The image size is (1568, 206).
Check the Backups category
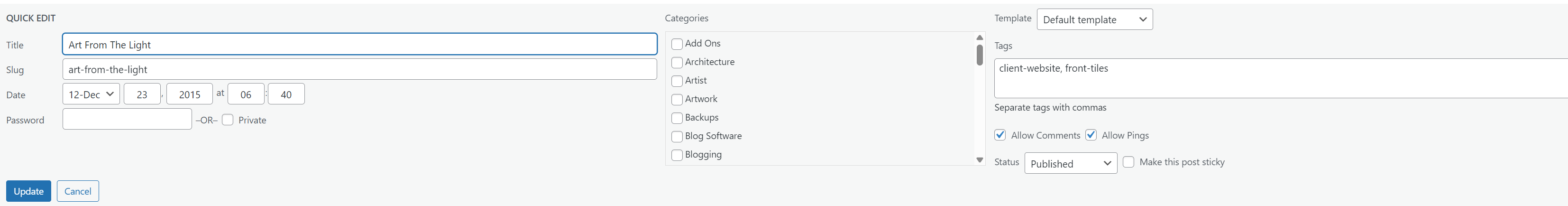tap(677, 118)
